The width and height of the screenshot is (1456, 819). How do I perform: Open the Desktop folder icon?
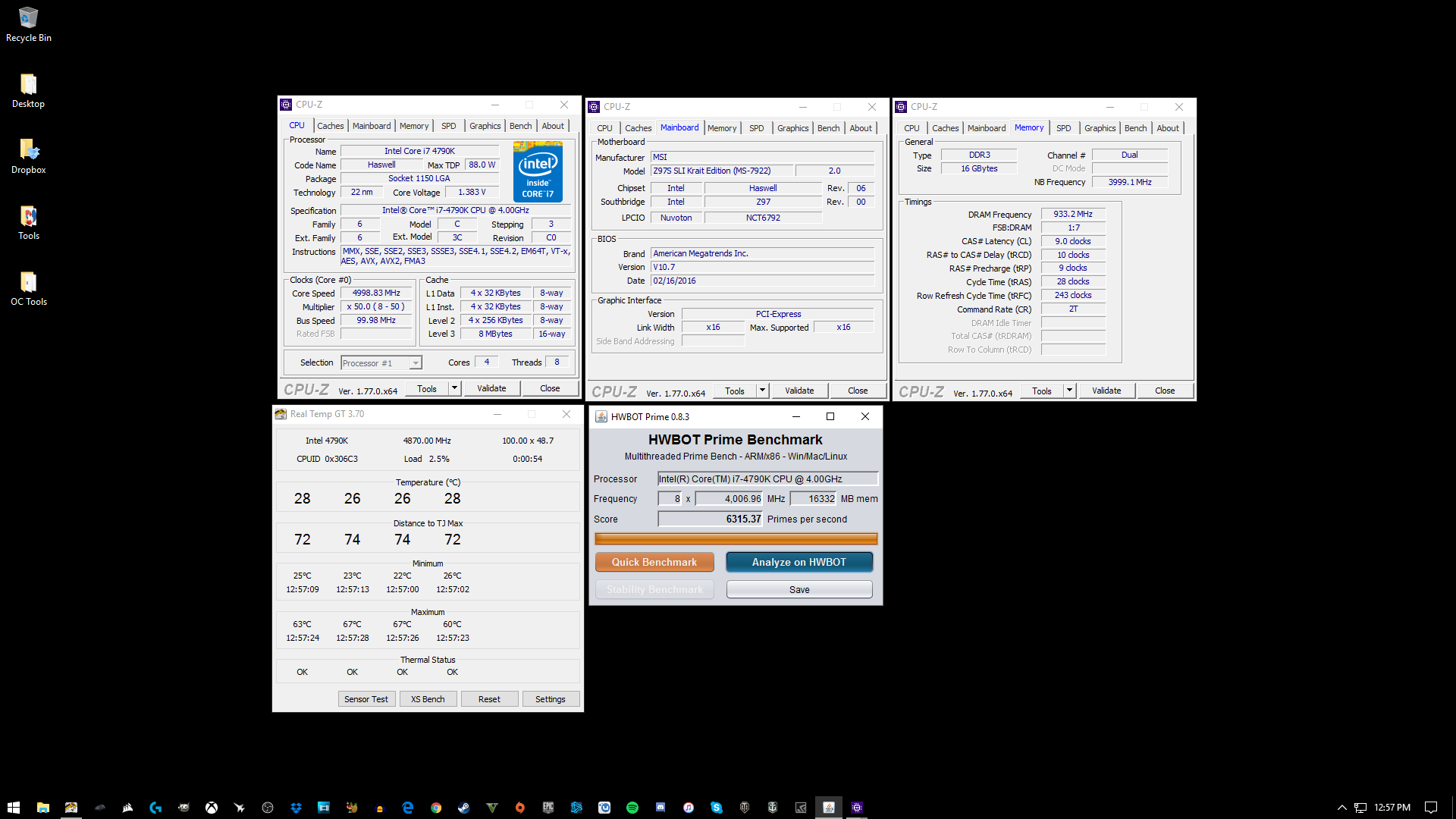click(x=28, y=90)
